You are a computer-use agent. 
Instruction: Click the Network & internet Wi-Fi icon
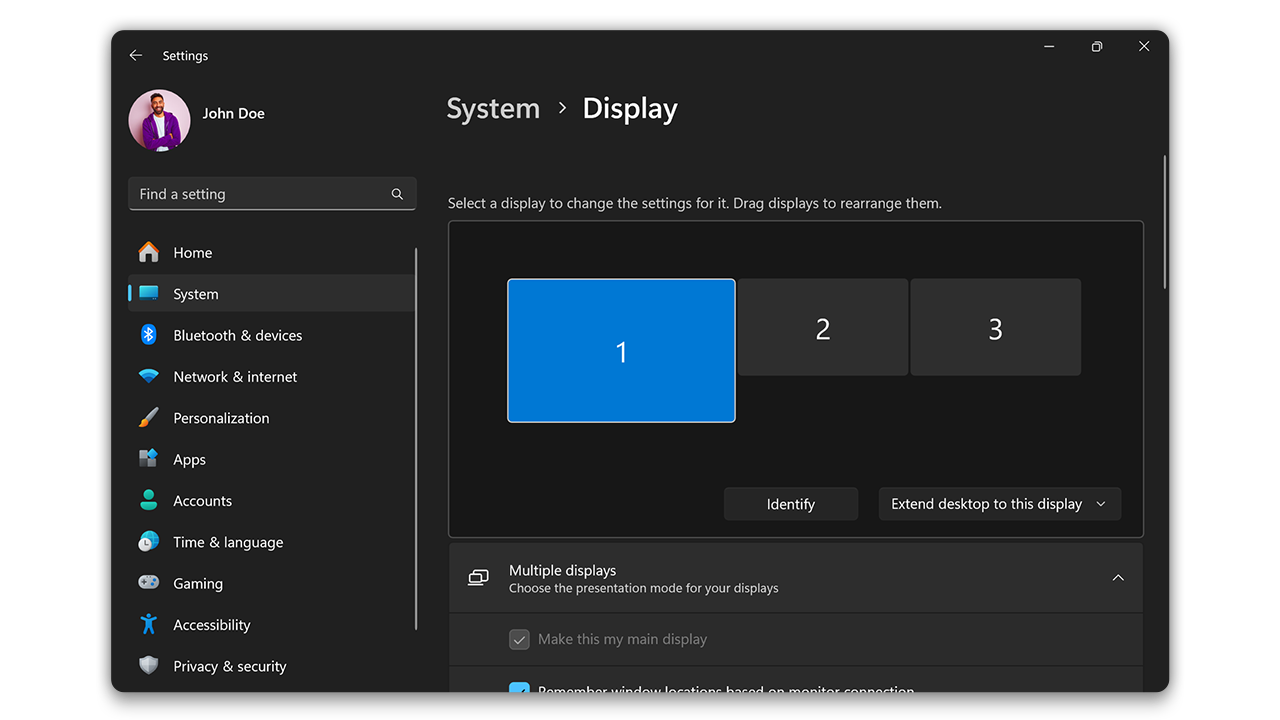(x=148, y=377)
